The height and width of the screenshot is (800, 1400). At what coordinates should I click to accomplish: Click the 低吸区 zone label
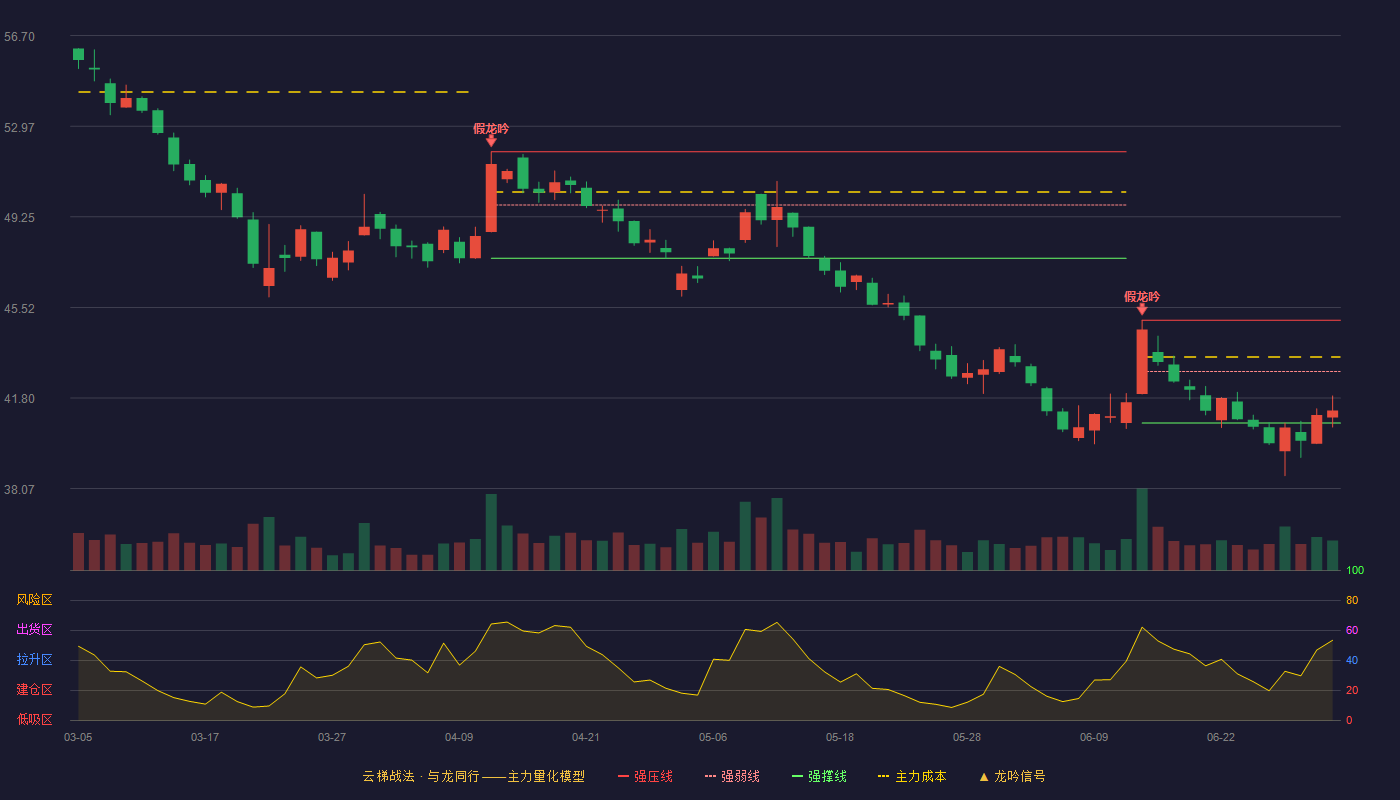pyautogui.click(x=34, y=719)
